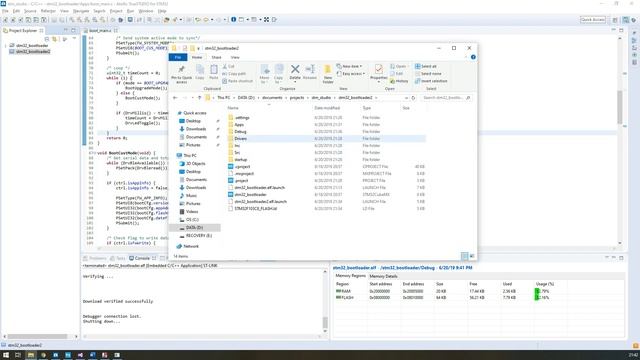Create a New folder from the ribbon
Screen dimensions: 640x360
tap(328, 74)
